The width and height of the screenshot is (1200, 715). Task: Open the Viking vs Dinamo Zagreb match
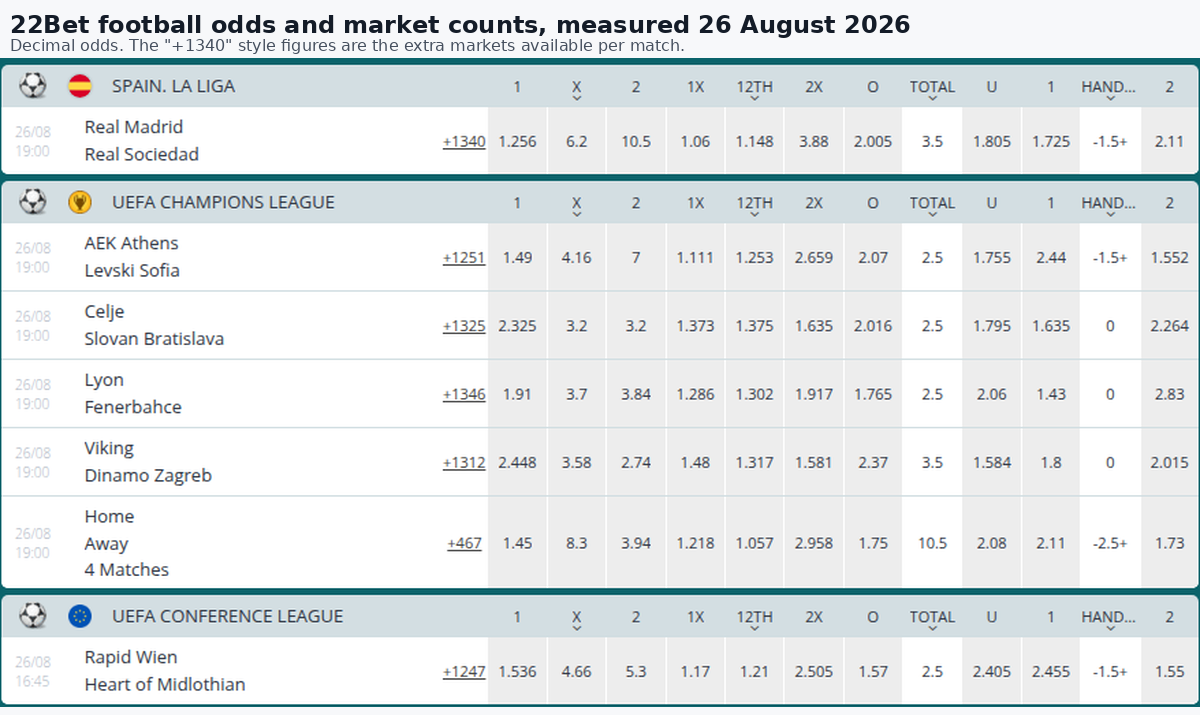point(148,462)
